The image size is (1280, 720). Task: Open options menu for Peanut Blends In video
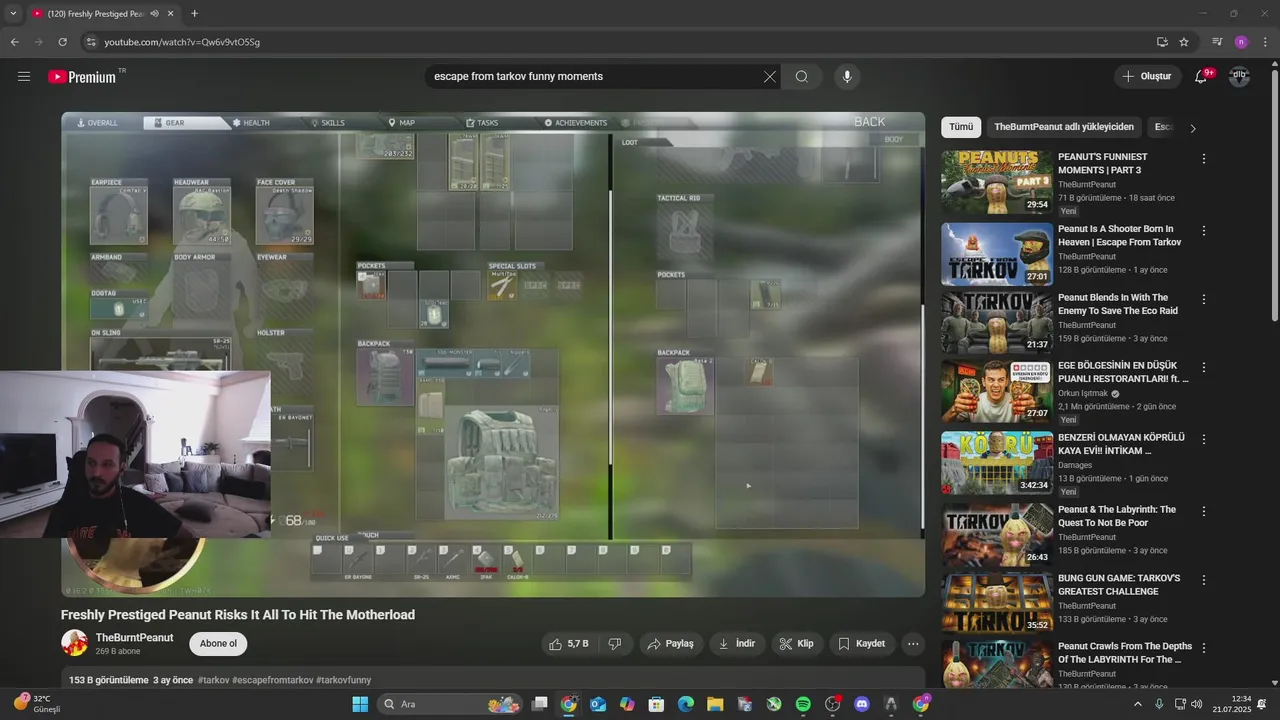pyautogui.click(x=1204, y=299)
